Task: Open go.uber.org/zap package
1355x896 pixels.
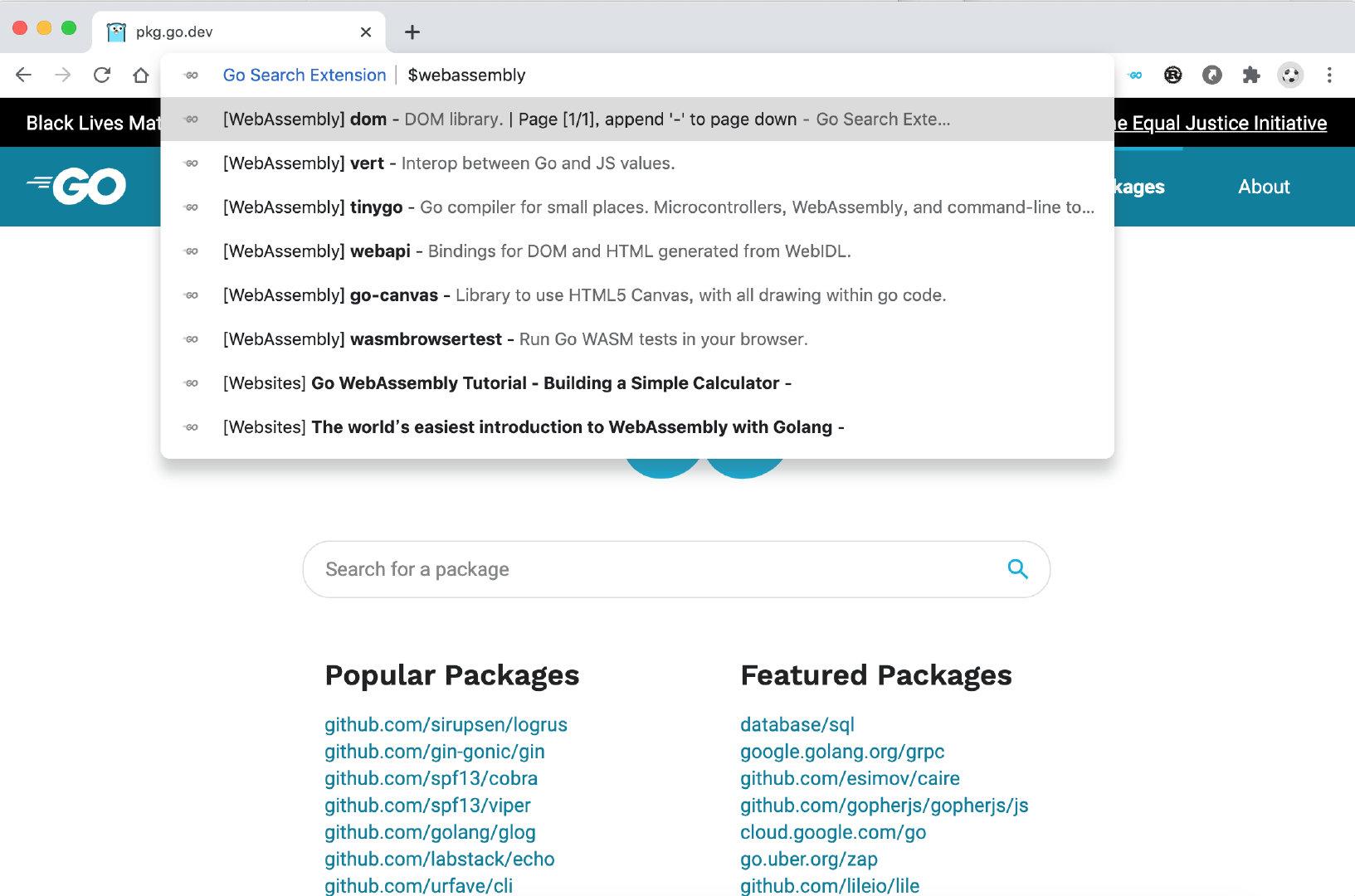Action: pyautogui.click(x=809, y=859)
